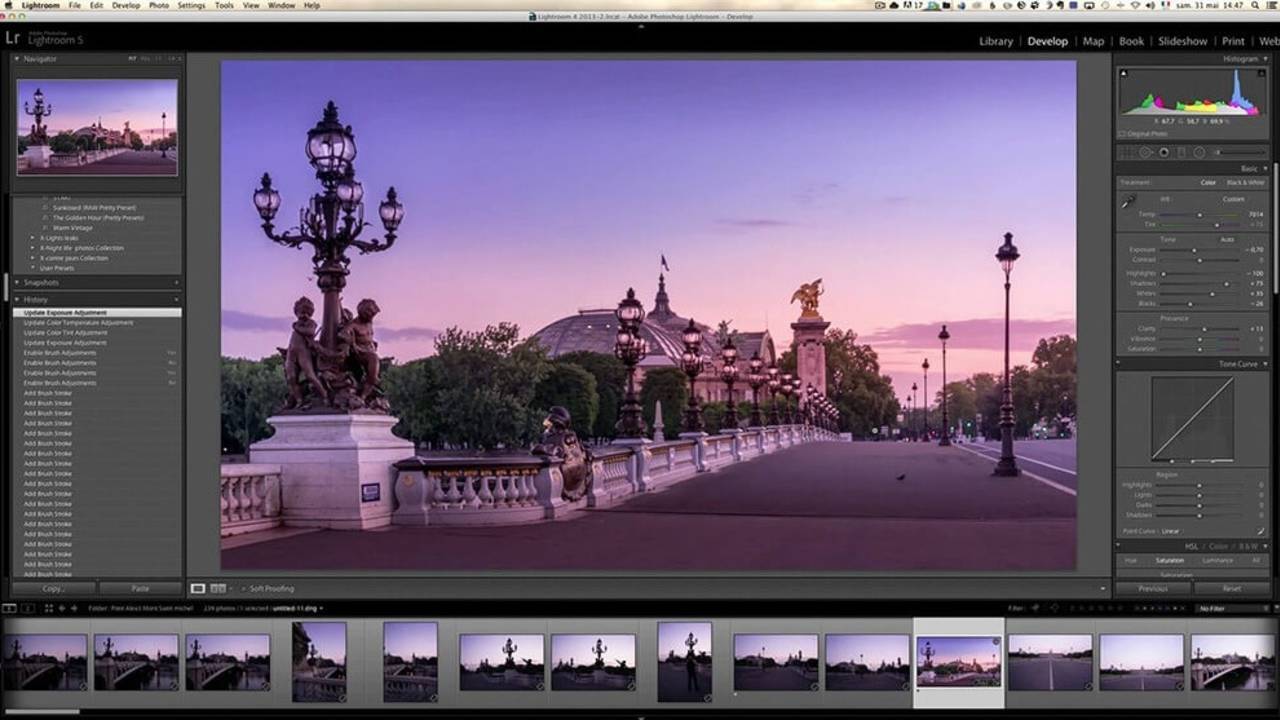Open the Print module
Screen dimensions: 1280x720
[x=1234, y=41]
